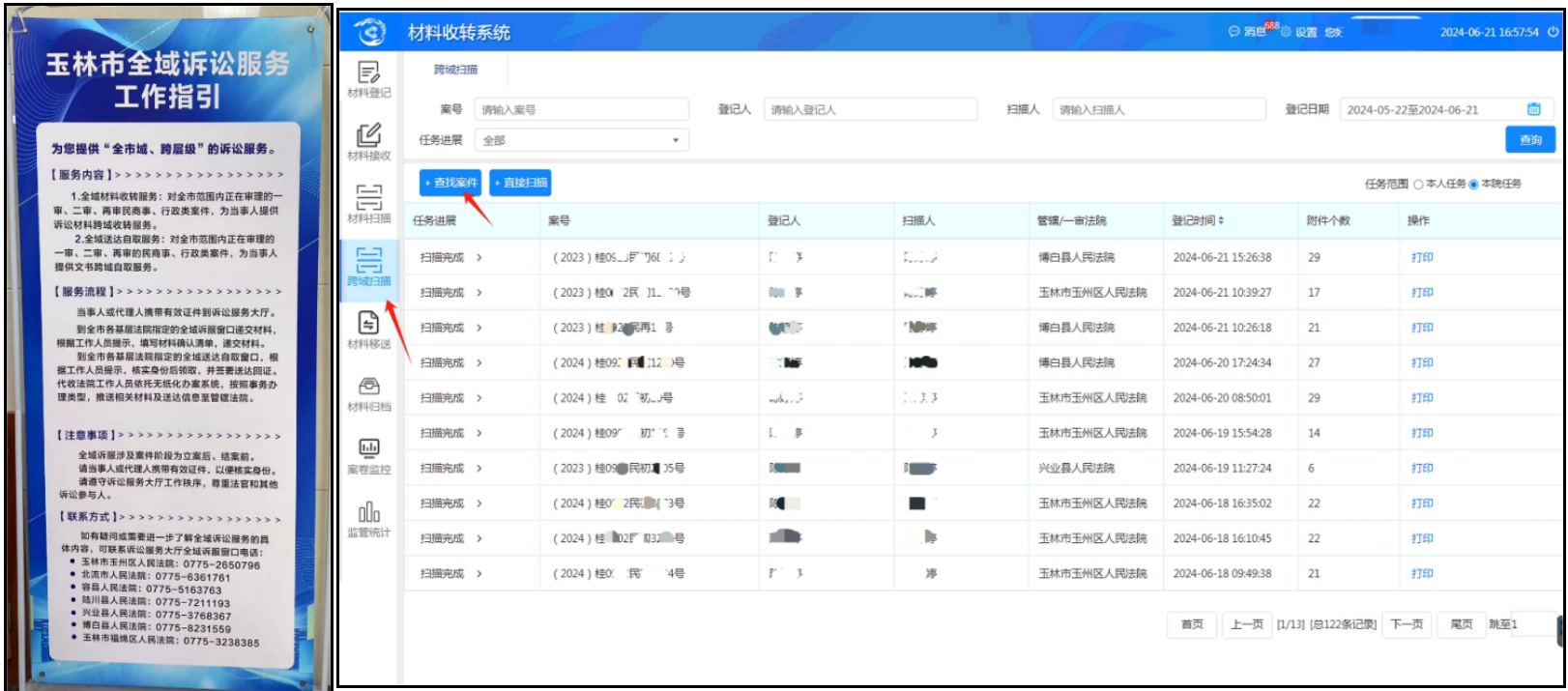1568x691 pixels.
Task: Switch to the 跨域扫描 tab
Action: 455,70
